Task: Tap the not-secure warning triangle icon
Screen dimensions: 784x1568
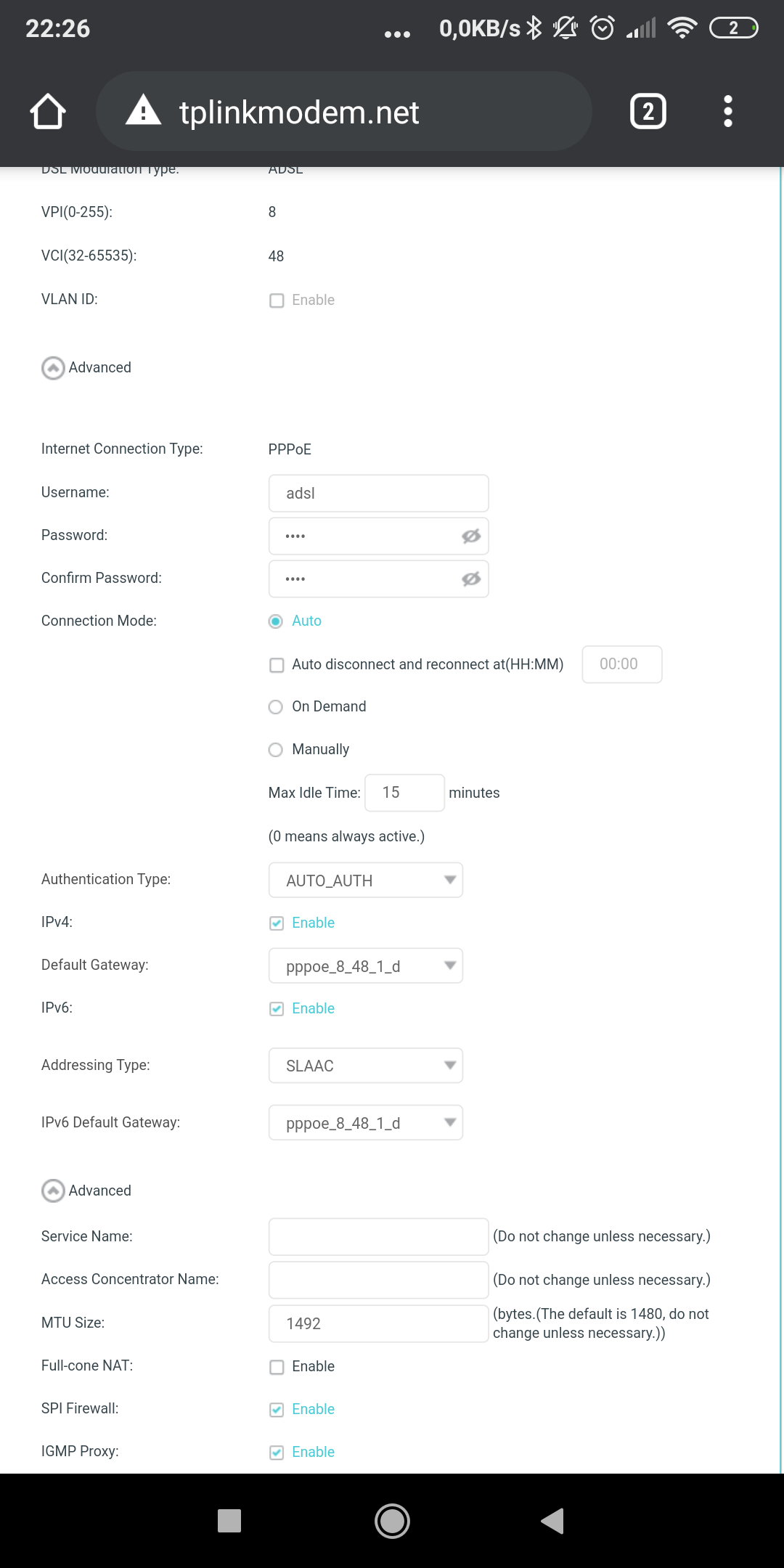Action: 143,111
